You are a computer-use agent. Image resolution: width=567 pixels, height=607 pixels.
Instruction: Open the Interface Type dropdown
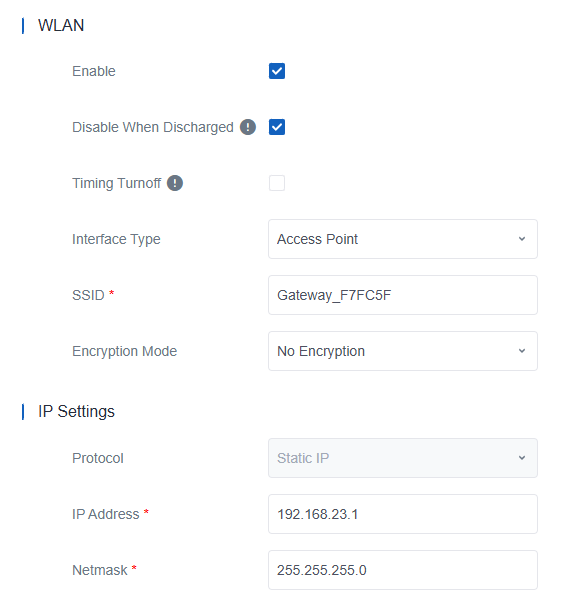(x=403, y=239)
